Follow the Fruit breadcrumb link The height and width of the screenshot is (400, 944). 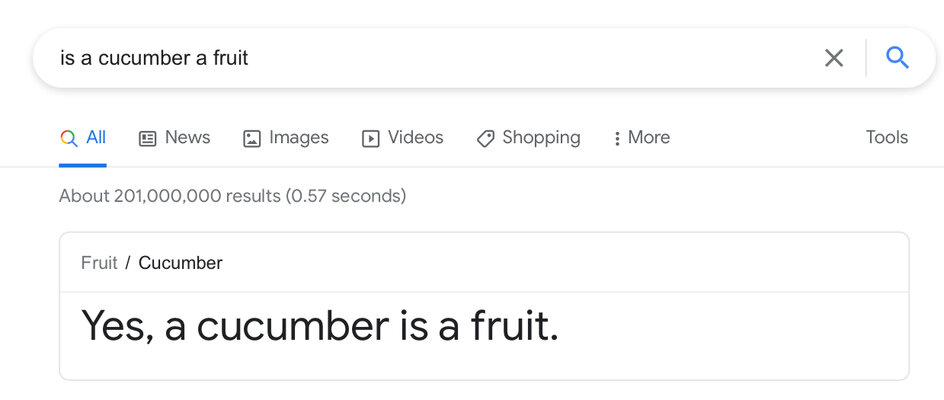(x=99, y=263)
